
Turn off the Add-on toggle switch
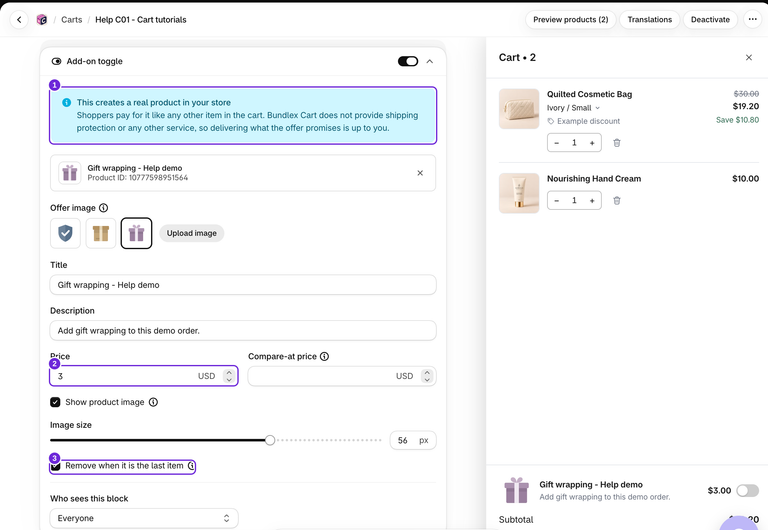408,61
